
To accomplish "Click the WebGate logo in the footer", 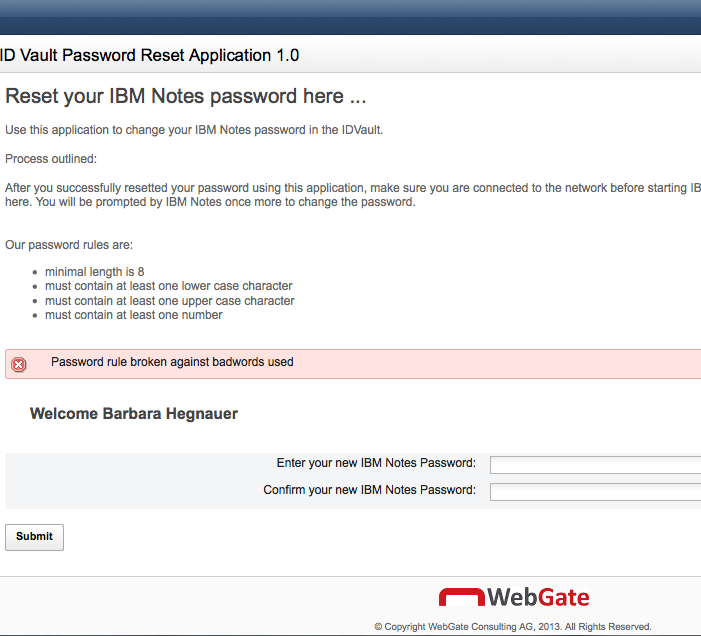I will pyautogui.click(x=514, y=597).
